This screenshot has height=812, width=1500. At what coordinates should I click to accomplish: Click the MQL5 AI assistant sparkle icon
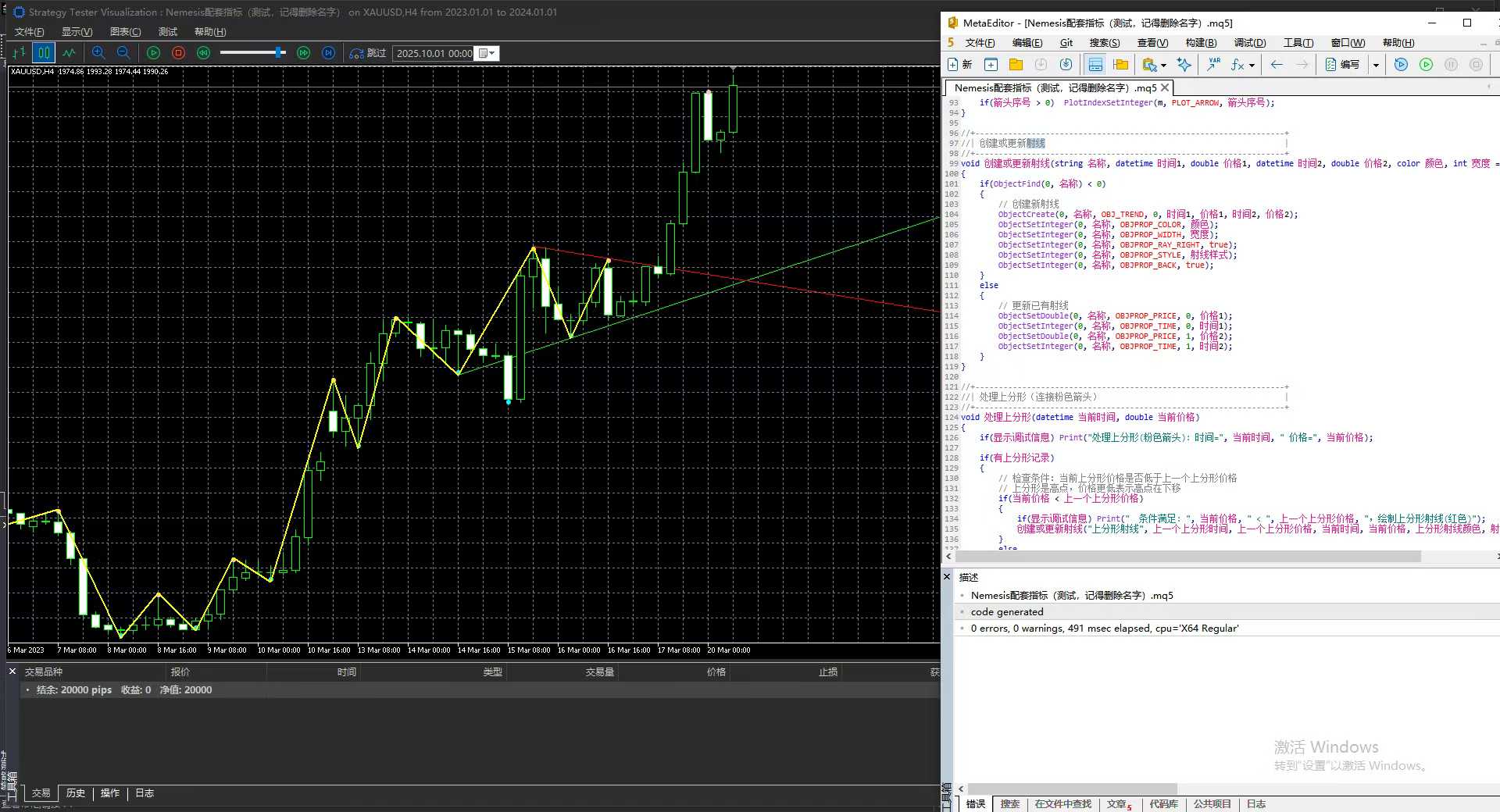click(1184, 65)
